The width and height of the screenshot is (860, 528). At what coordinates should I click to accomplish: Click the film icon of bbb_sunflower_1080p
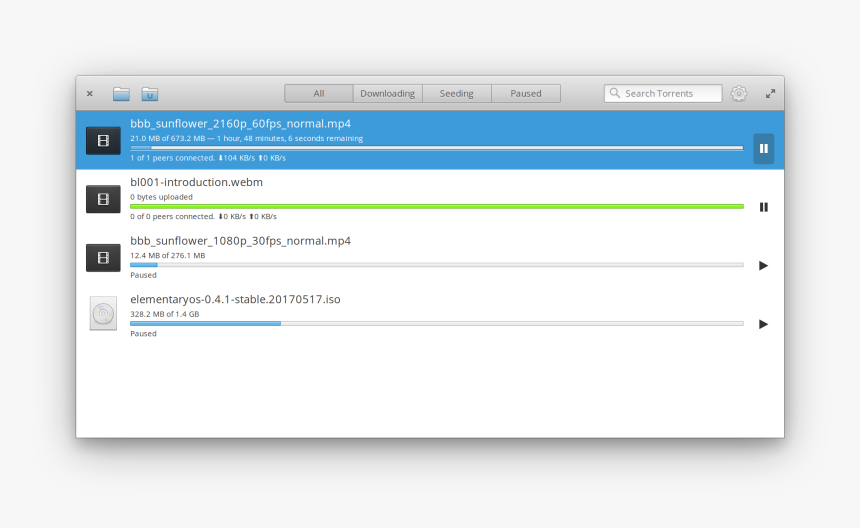click(103, 258)
